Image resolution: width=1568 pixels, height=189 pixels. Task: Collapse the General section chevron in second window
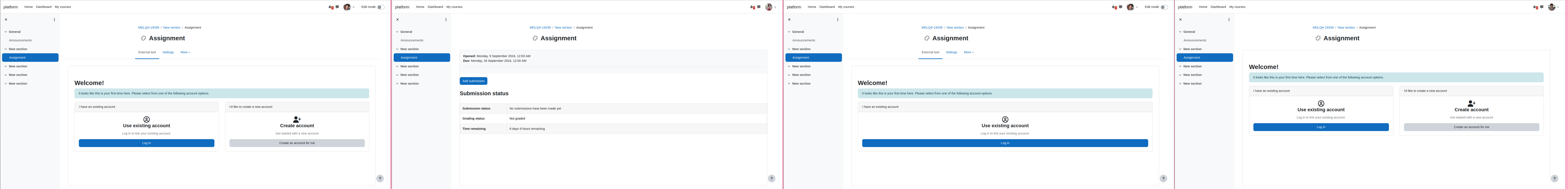click(397, 32)
